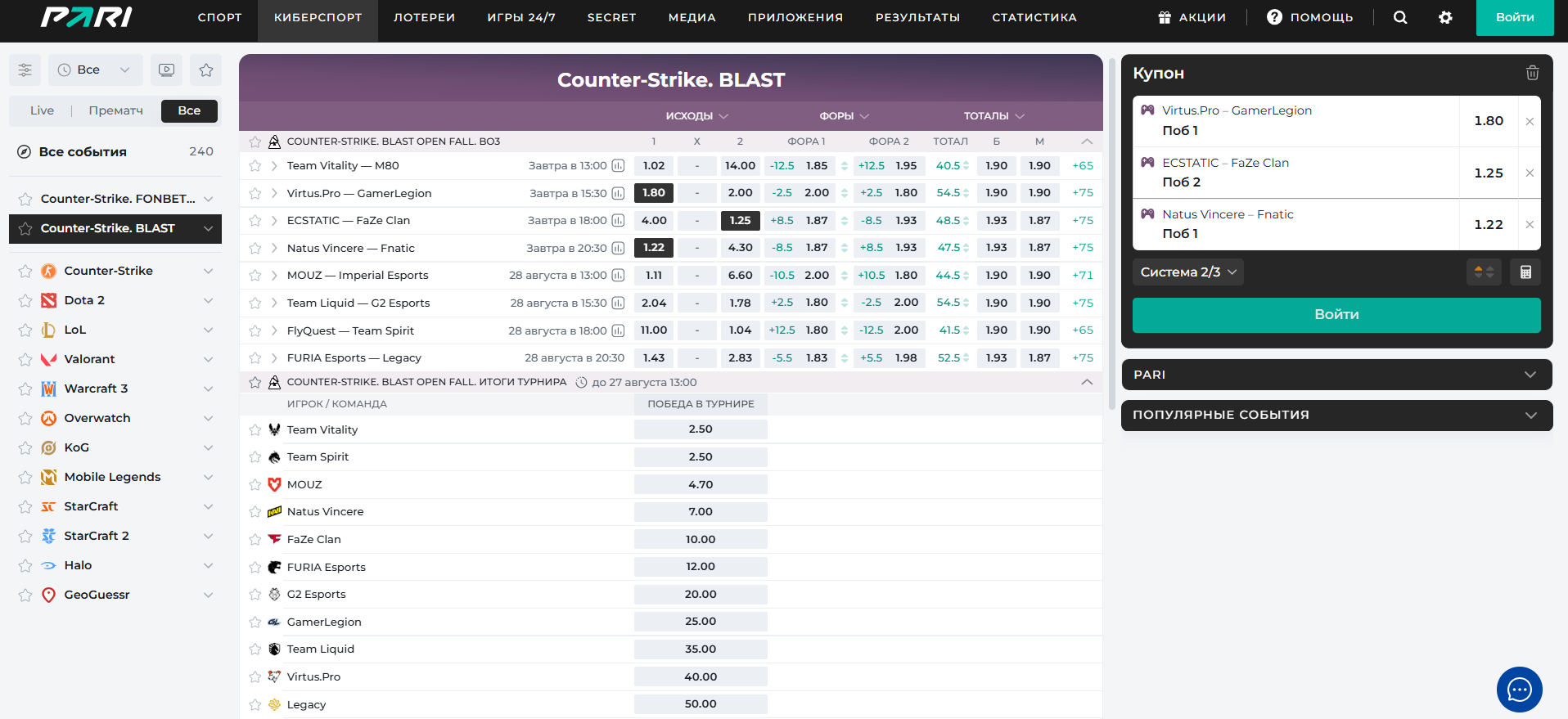Click the top-right Войти button
The width and height of the screenshot is (1568, 719).
1515,17
